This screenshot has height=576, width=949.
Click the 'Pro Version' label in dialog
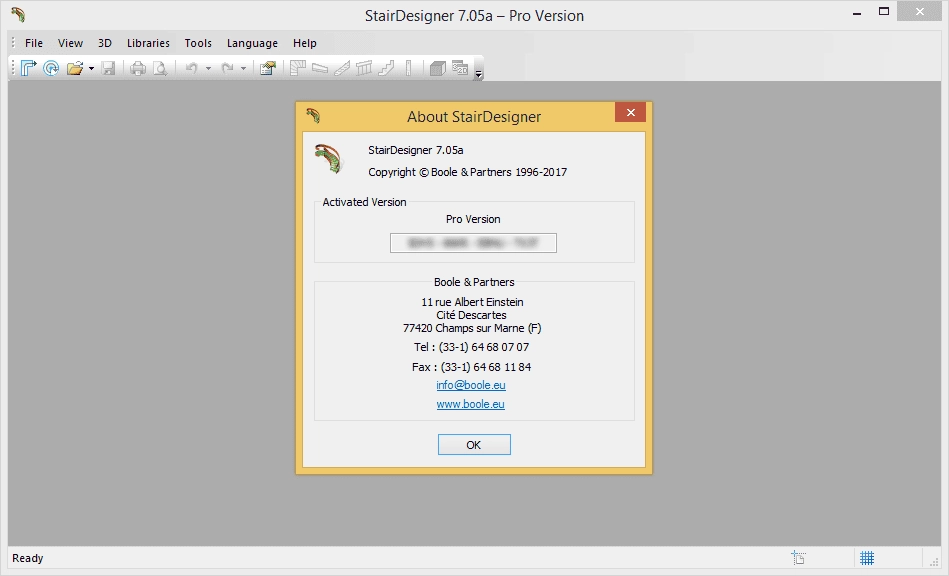point(473,219)
